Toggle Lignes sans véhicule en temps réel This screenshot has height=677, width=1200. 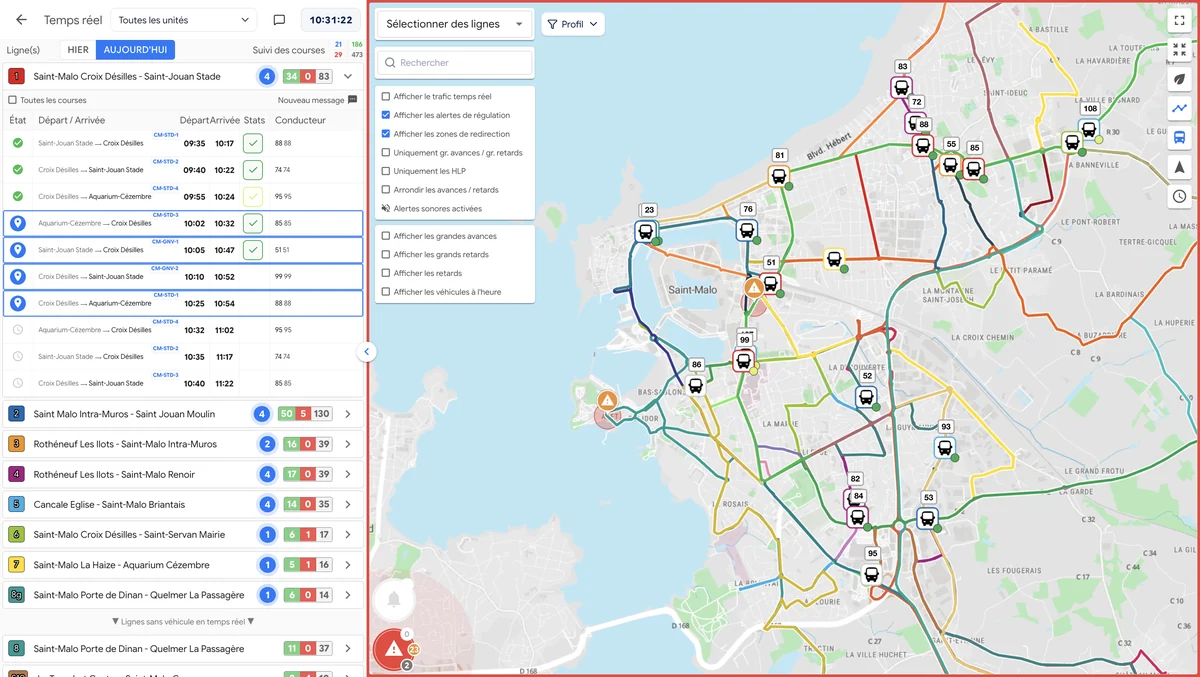click(x=183, y=621)
